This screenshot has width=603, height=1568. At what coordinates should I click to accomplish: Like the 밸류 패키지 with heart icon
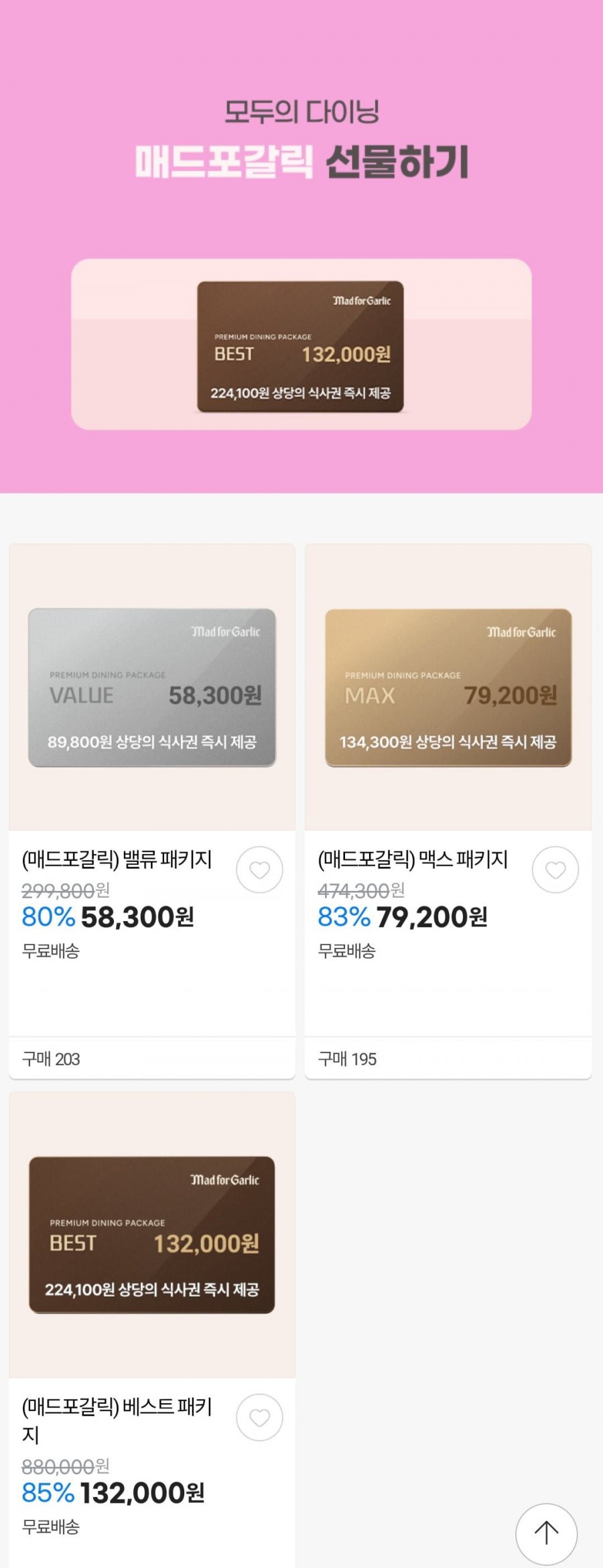[x=259, y=869]
